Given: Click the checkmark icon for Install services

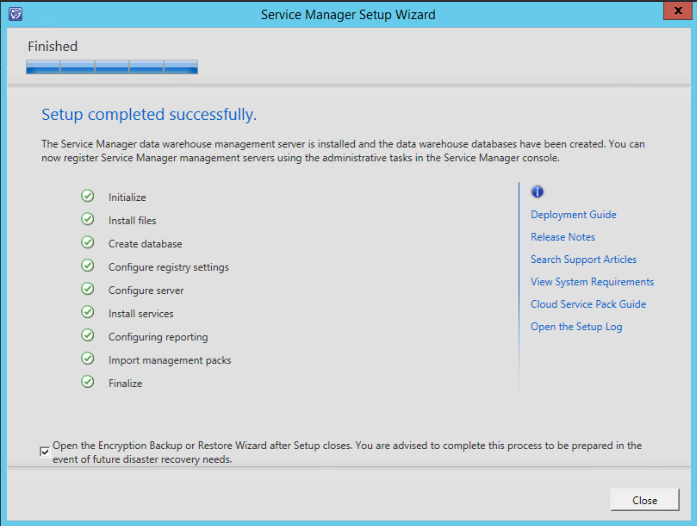Looking at the screenshot, I should 88,313.
